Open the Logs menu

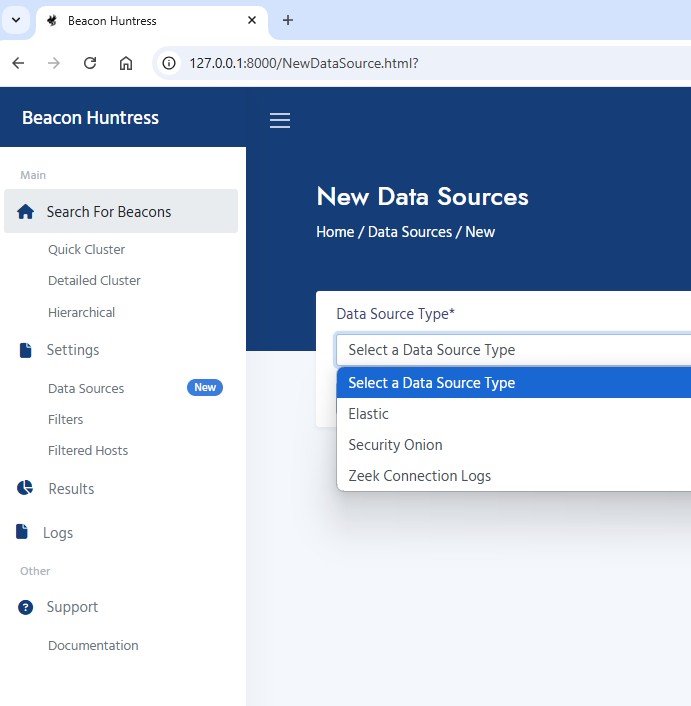point(58,533)
